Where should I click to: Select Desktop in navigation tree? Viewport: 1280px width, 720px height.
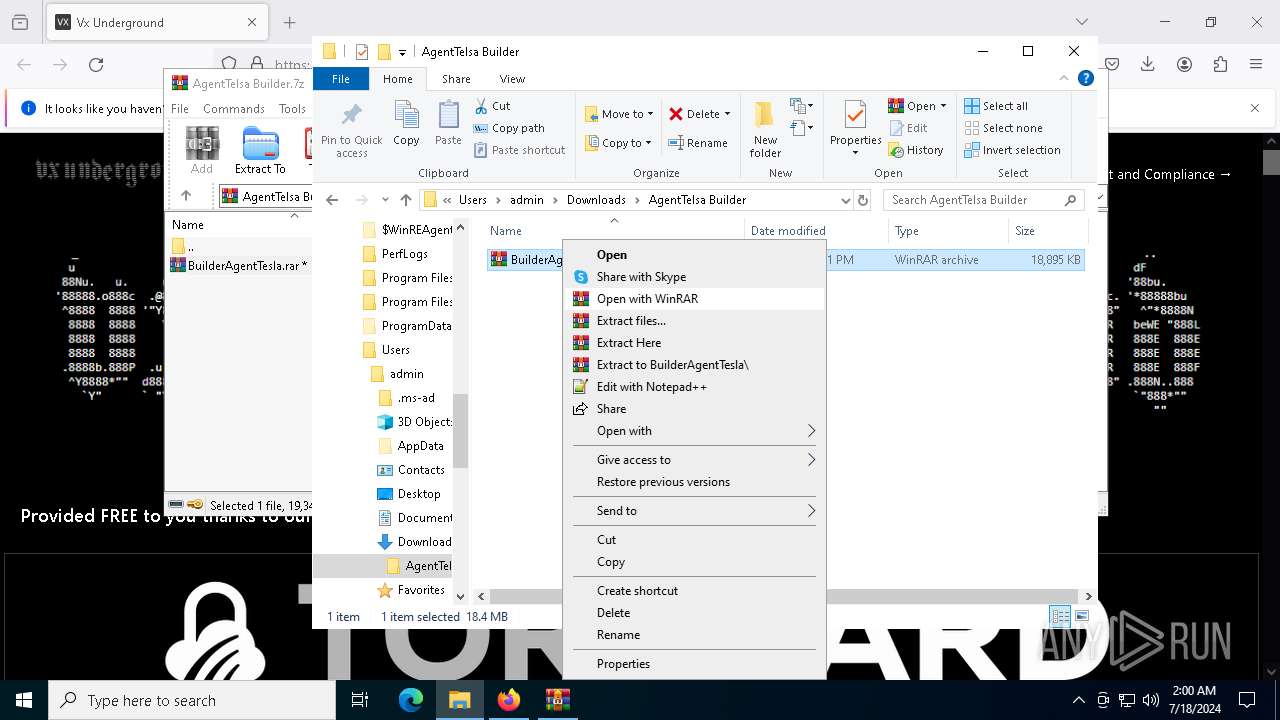[419, 494]
